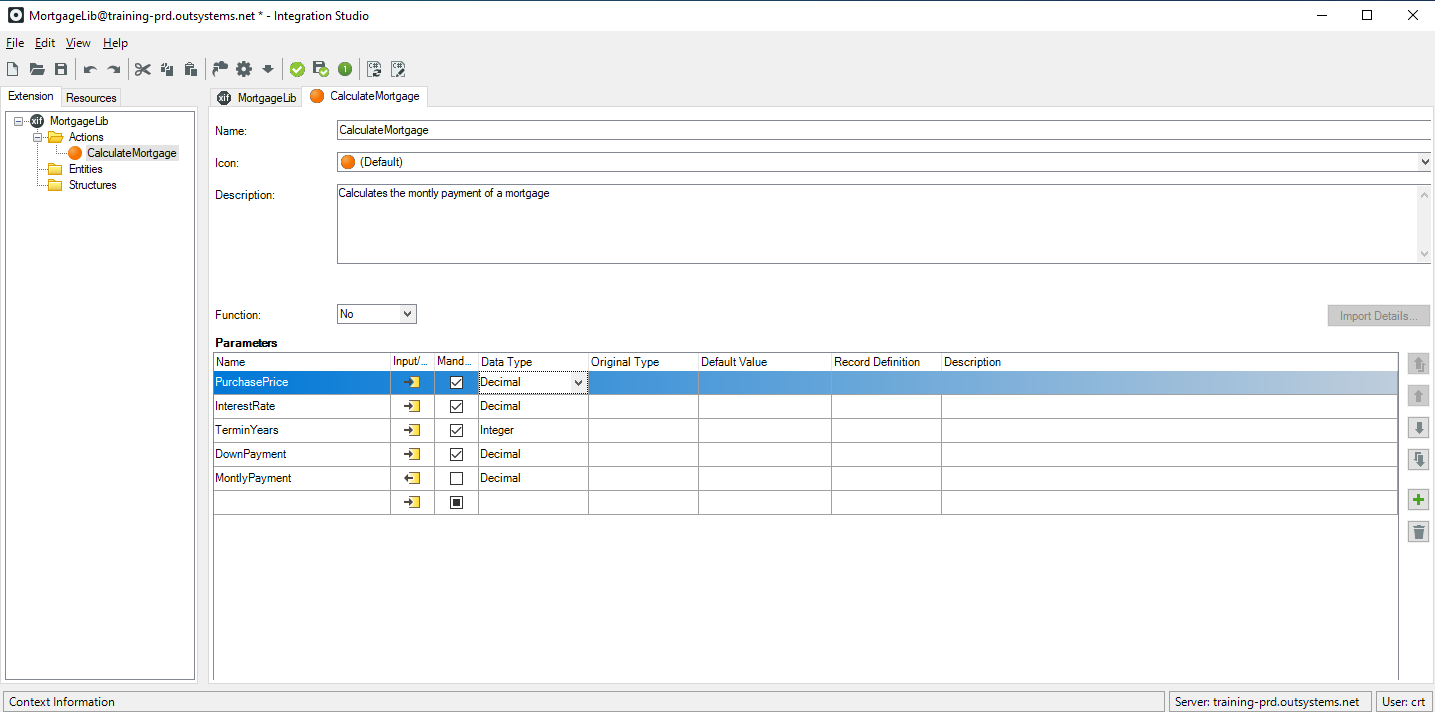1435x712 pixels.
Task: Open the Edit menu
Action: (x=44, y=43)
